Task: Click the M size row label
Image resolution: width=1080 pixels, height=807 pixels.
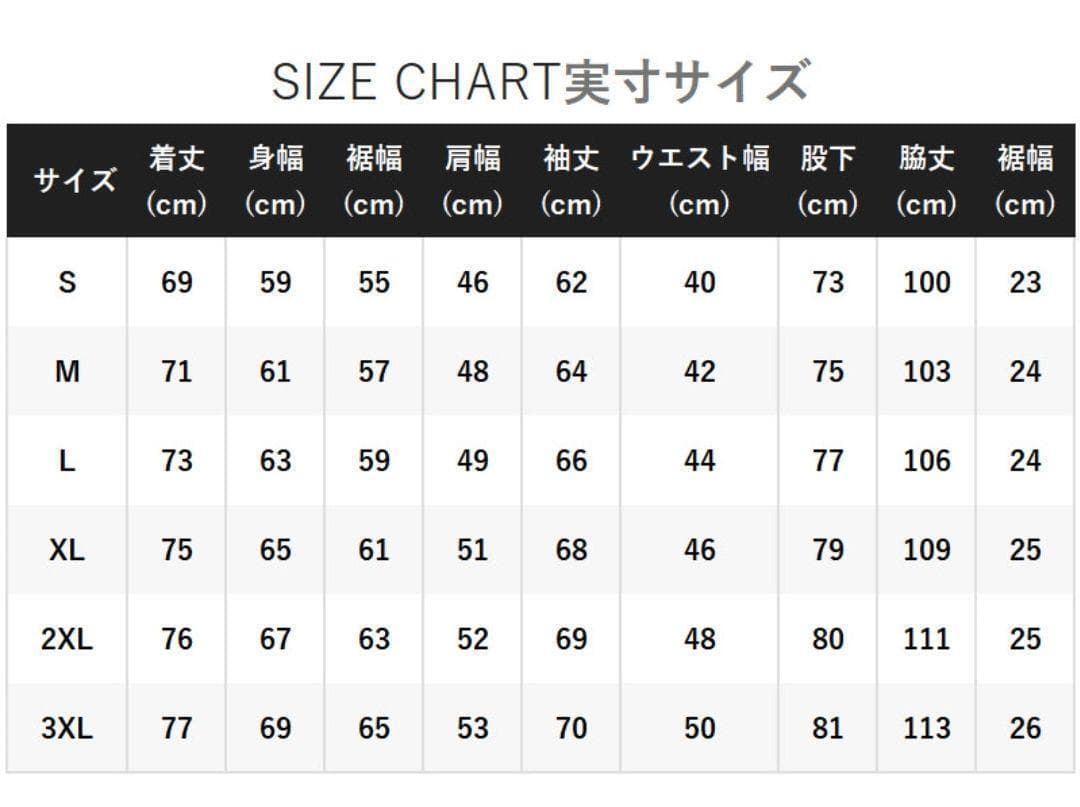Action: tap(67, 372)
